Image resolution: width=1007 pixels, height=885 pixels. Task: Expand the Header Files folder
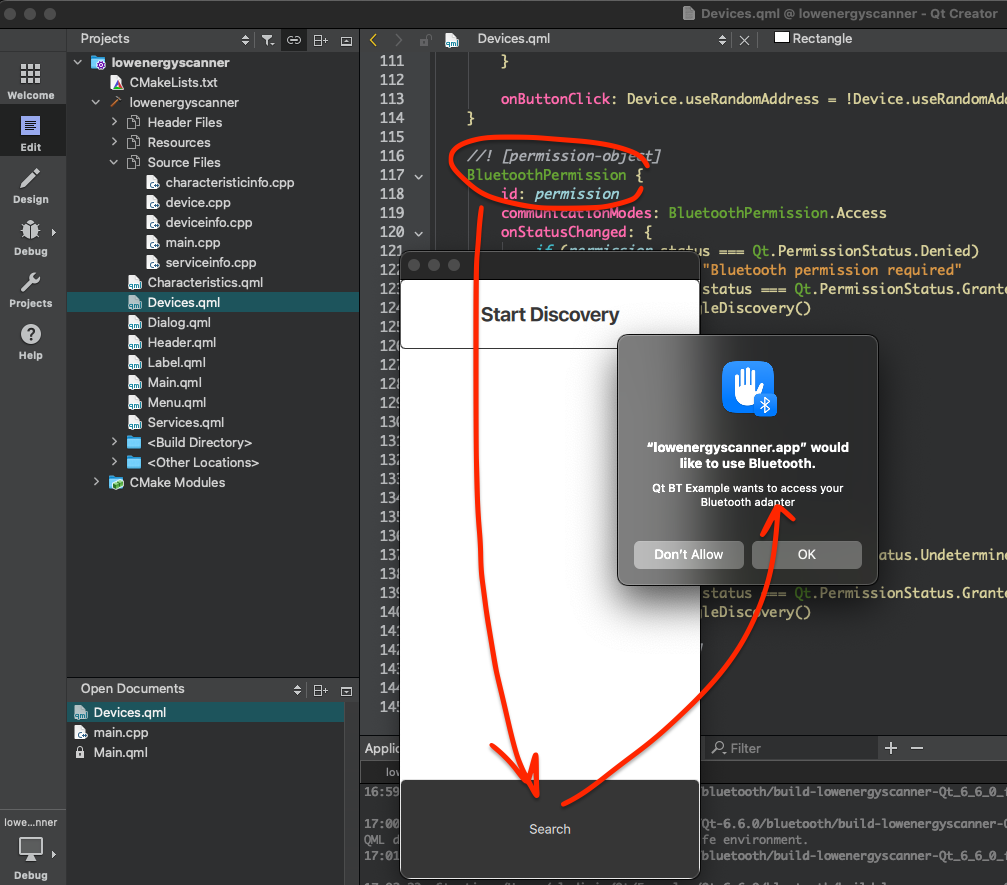[114, 121]
